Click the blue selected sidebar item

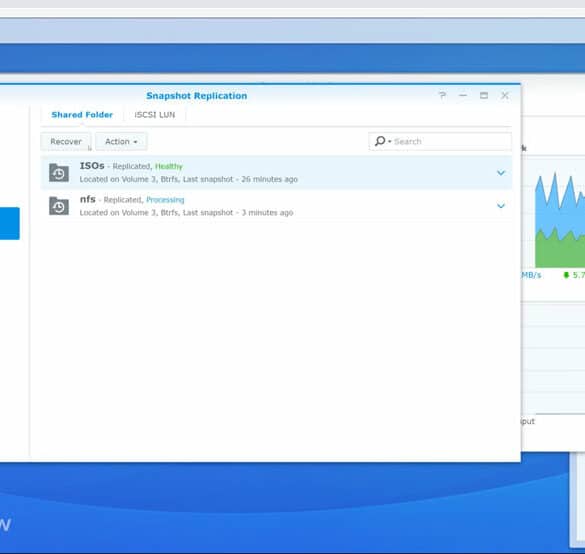10,223
